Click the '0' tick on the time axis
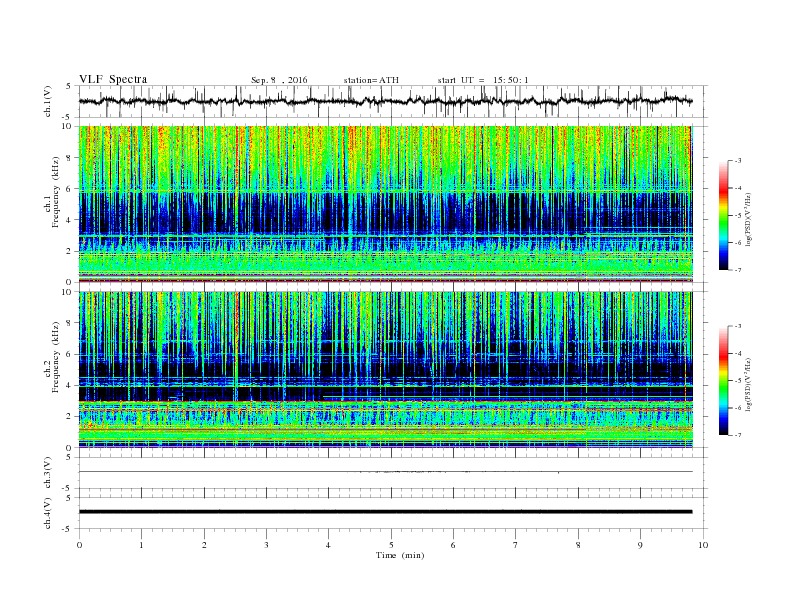Viewport: 792px width, 612px height. pyautogui.click(x=79, y=545)
